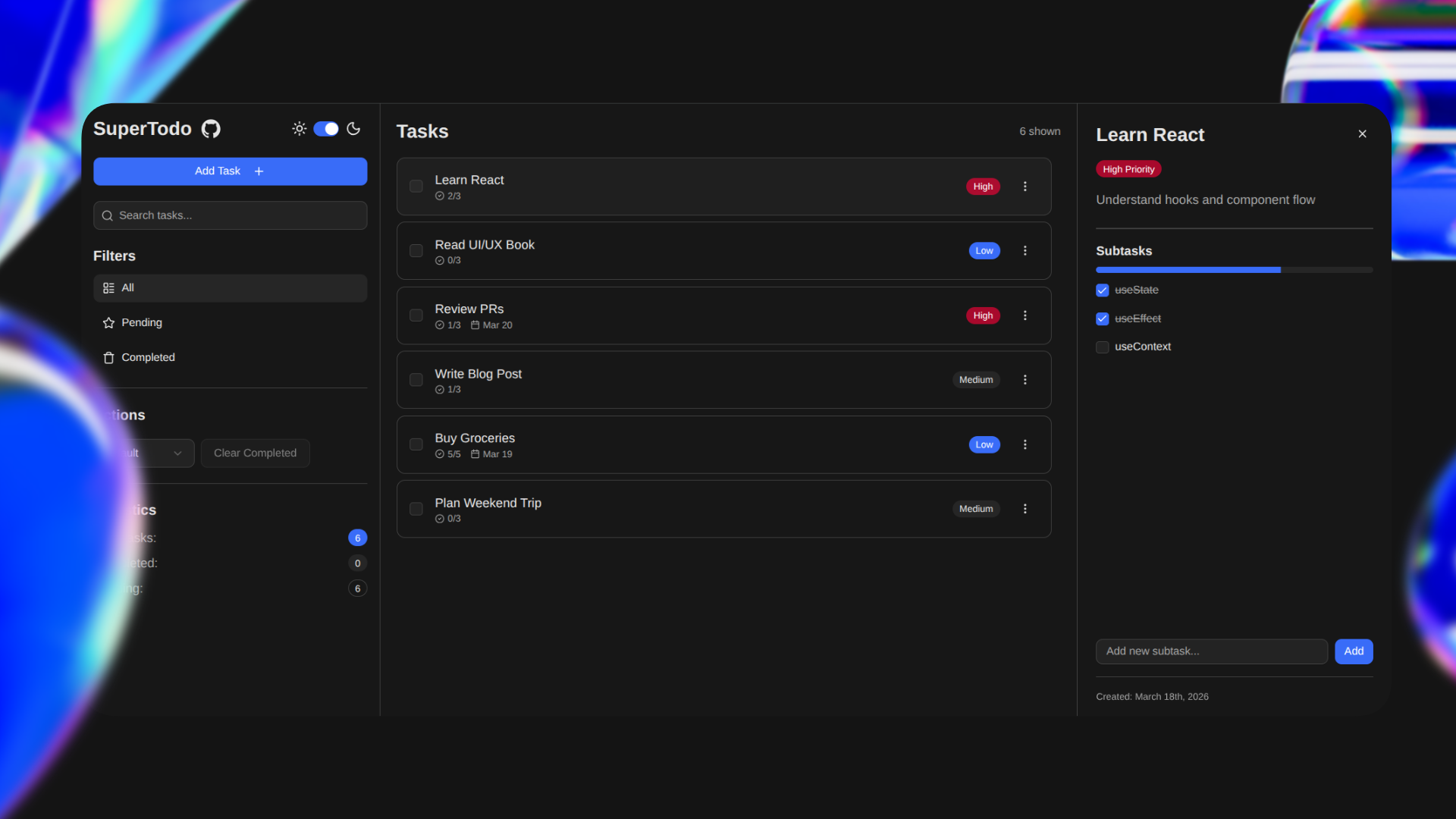Click the subtasks progress bar
The width and height of the screenshot is (1456, 819).
(x=1235, y=270)
